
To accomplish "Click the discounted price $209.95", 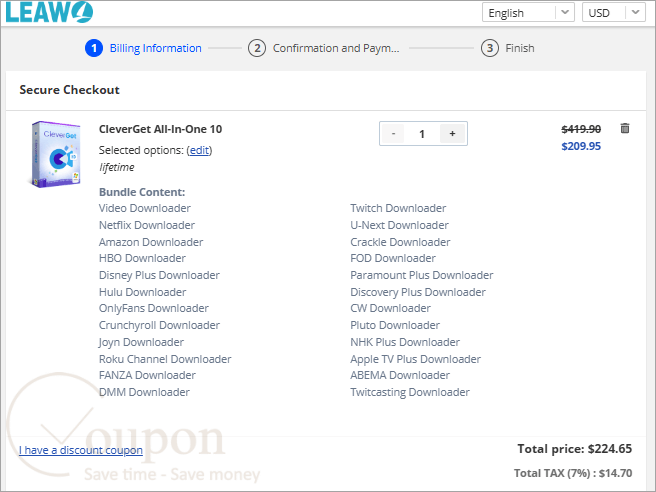I will (581, 146).
